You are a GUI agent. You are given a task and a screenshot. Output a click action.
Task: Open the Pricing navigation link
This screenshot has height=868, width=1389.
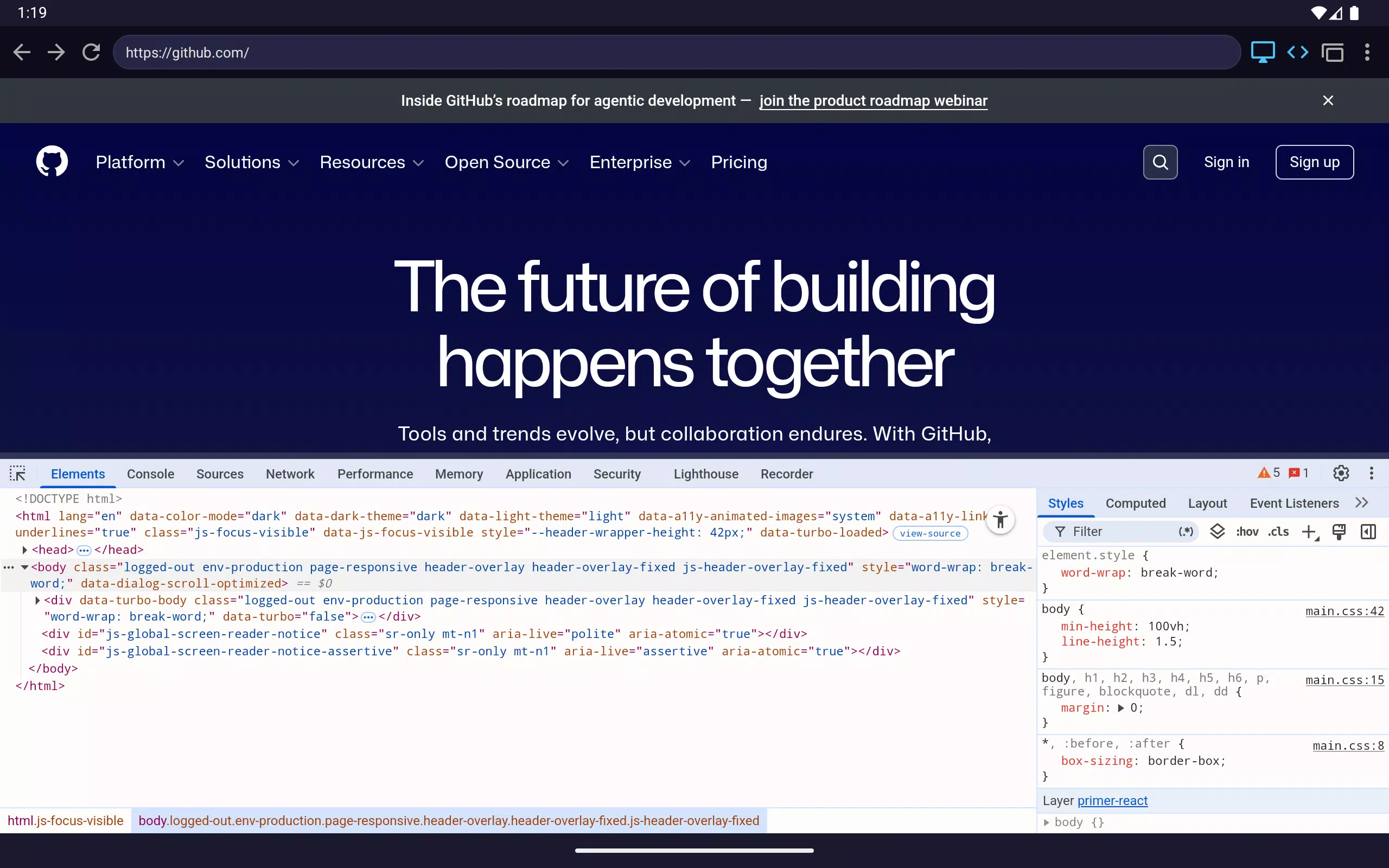click(x=740, y=162)
